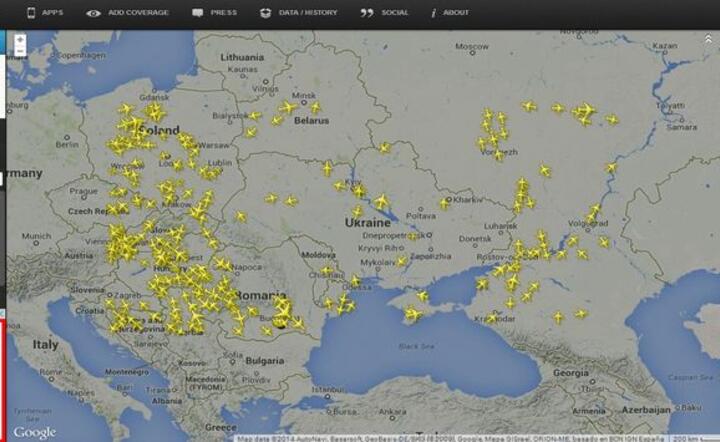Click the Map data attribution text

pos(450,438)
